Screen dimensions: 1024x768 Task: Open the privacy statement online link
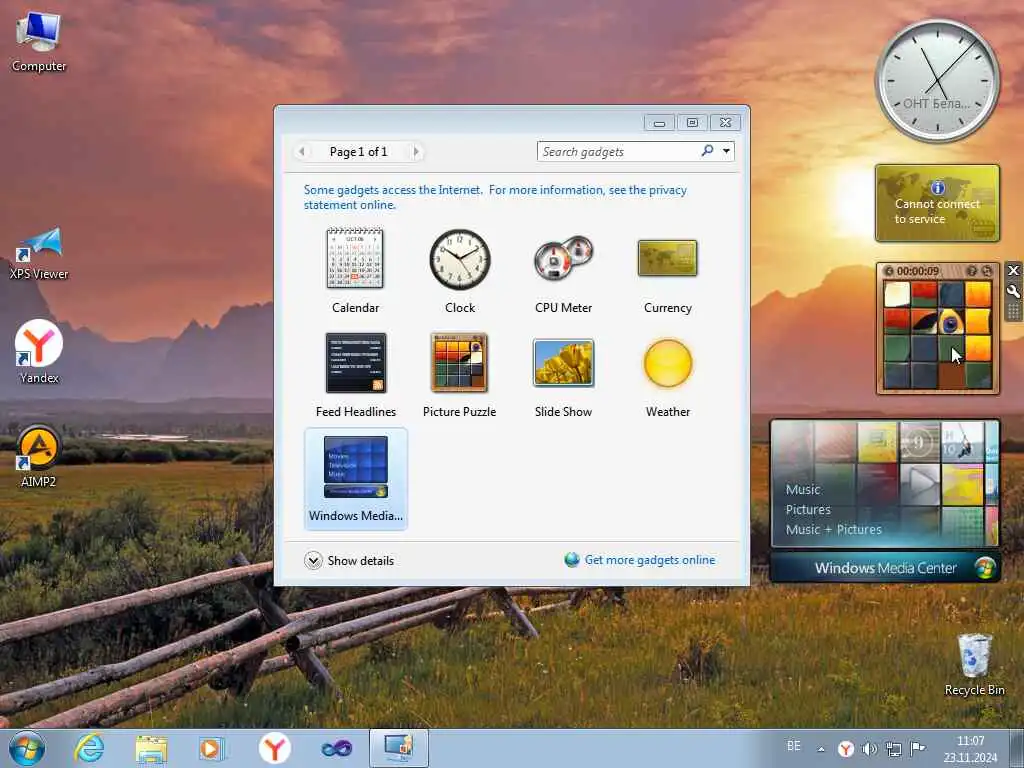coord(495,197)
